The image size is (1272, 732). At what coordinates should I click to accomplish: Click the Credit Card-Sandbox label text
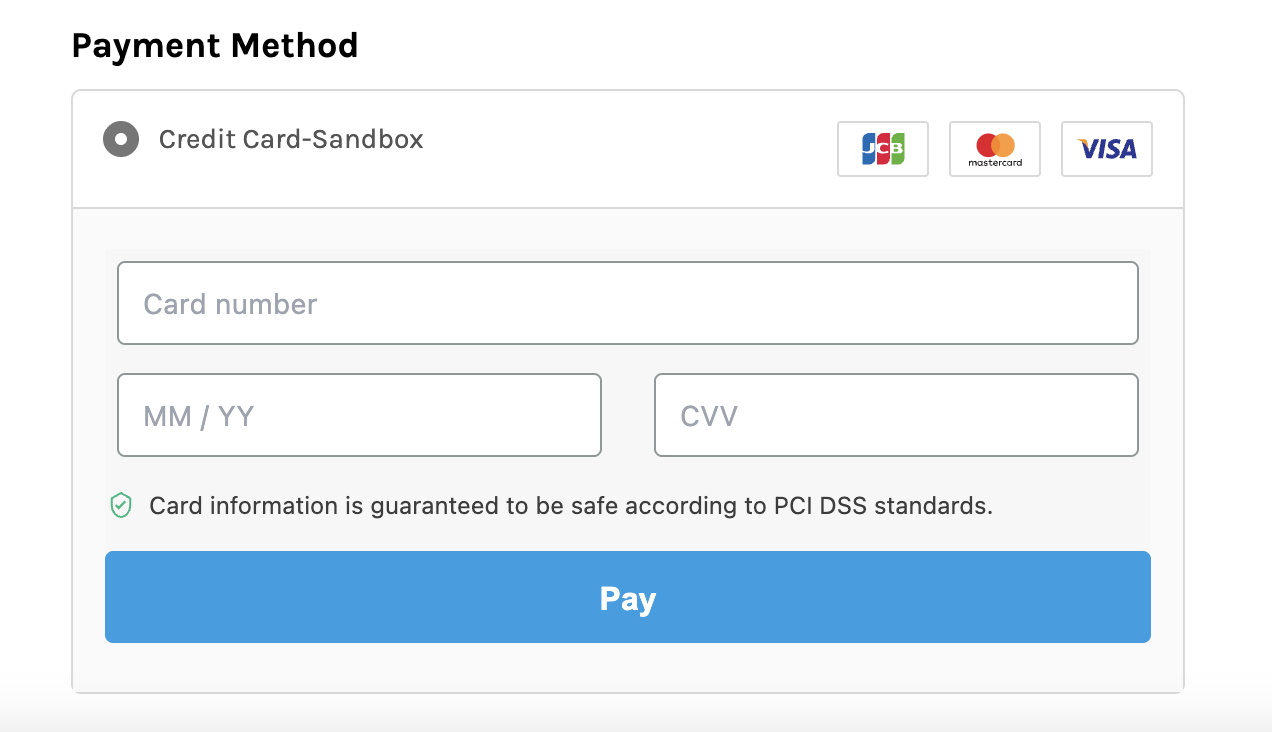tap(291, 139)
